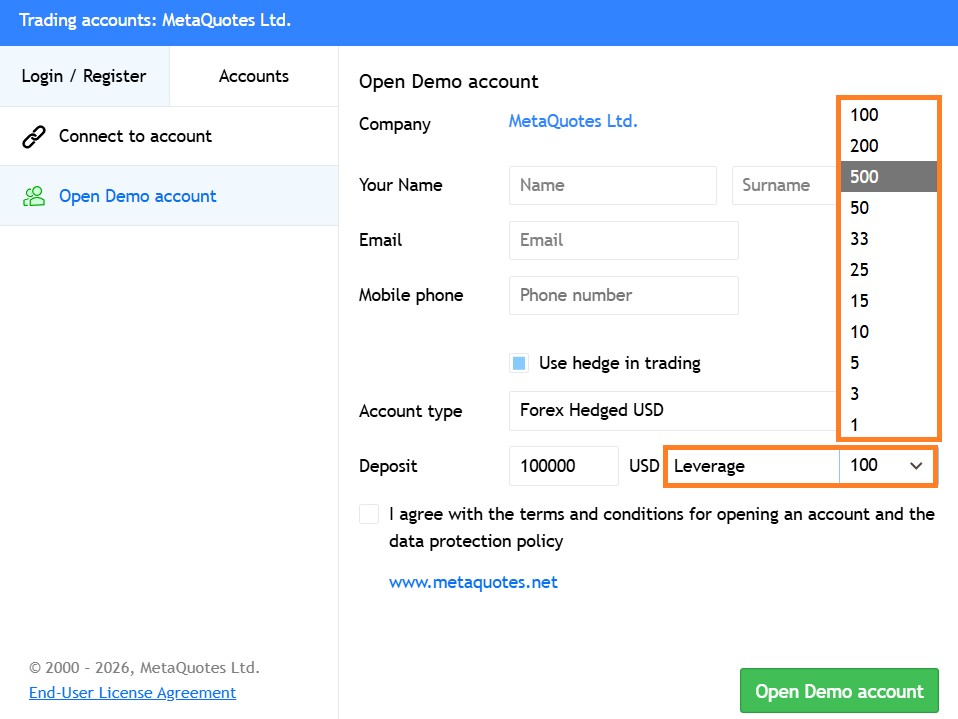Switch to the Login / Register tab
Screen dimensions: 958x719
[84, 76]
